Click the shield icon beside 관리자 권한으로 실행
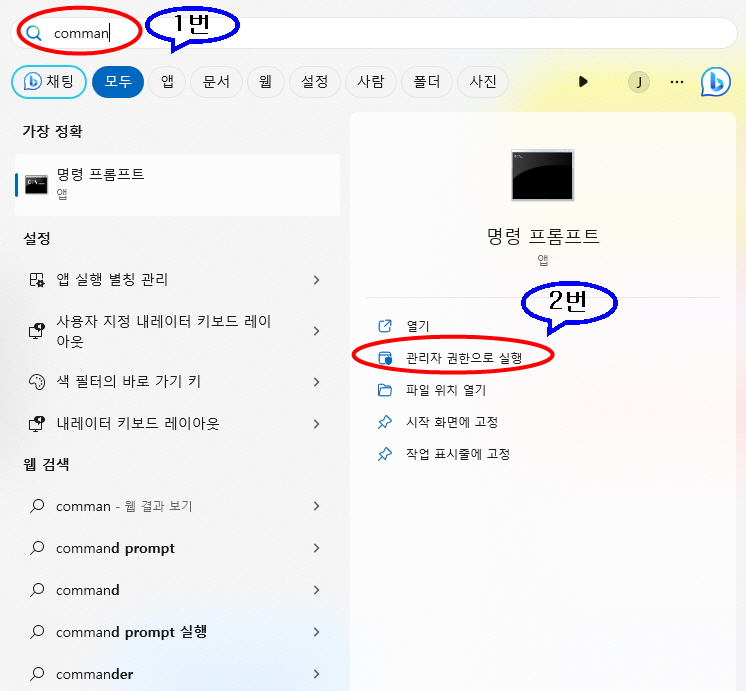This screenshot has width=746, height=691. (384, 358)
